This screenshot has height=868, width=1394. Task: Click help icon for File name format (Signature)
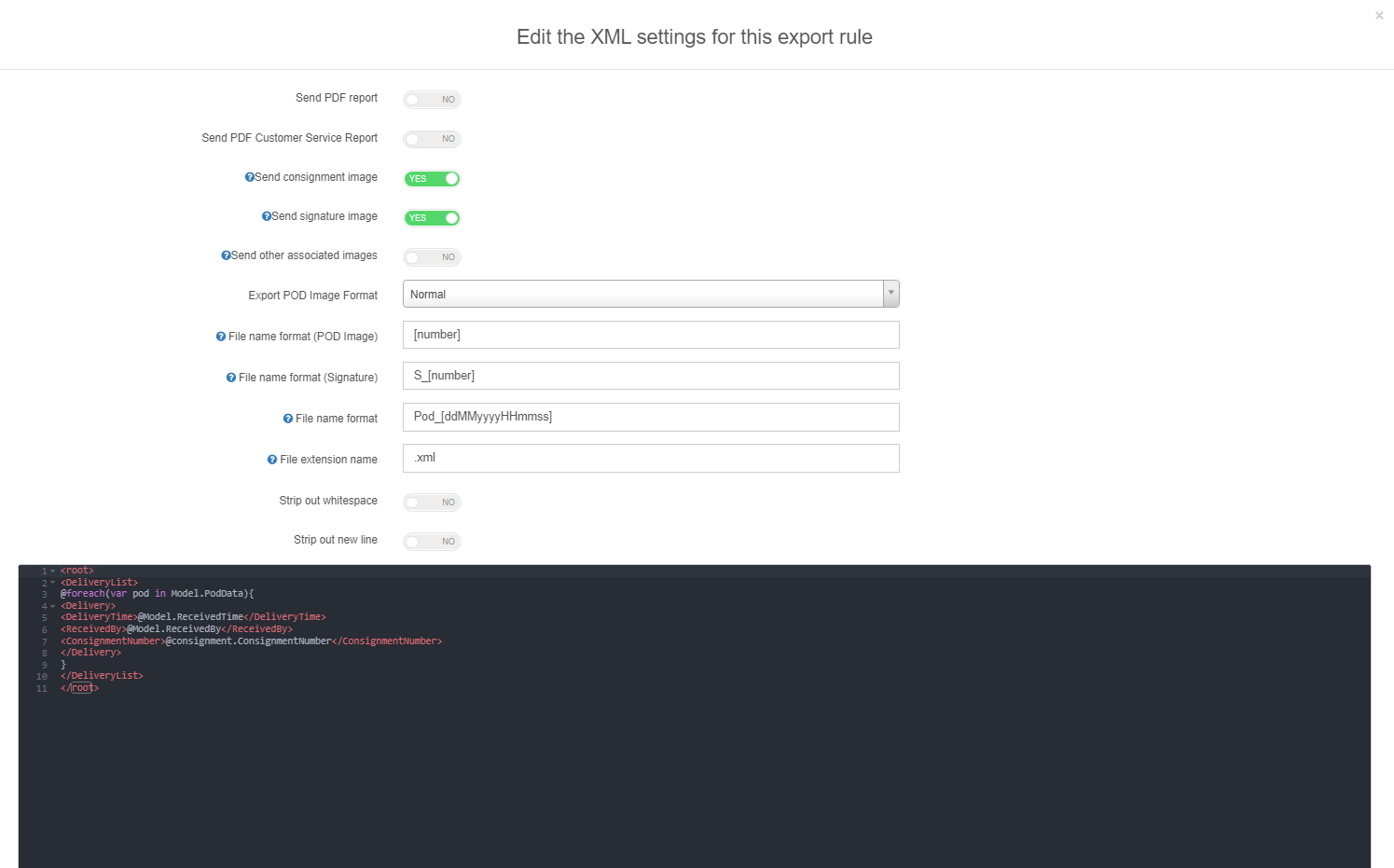pyautogui.click(x=231, y=378)
